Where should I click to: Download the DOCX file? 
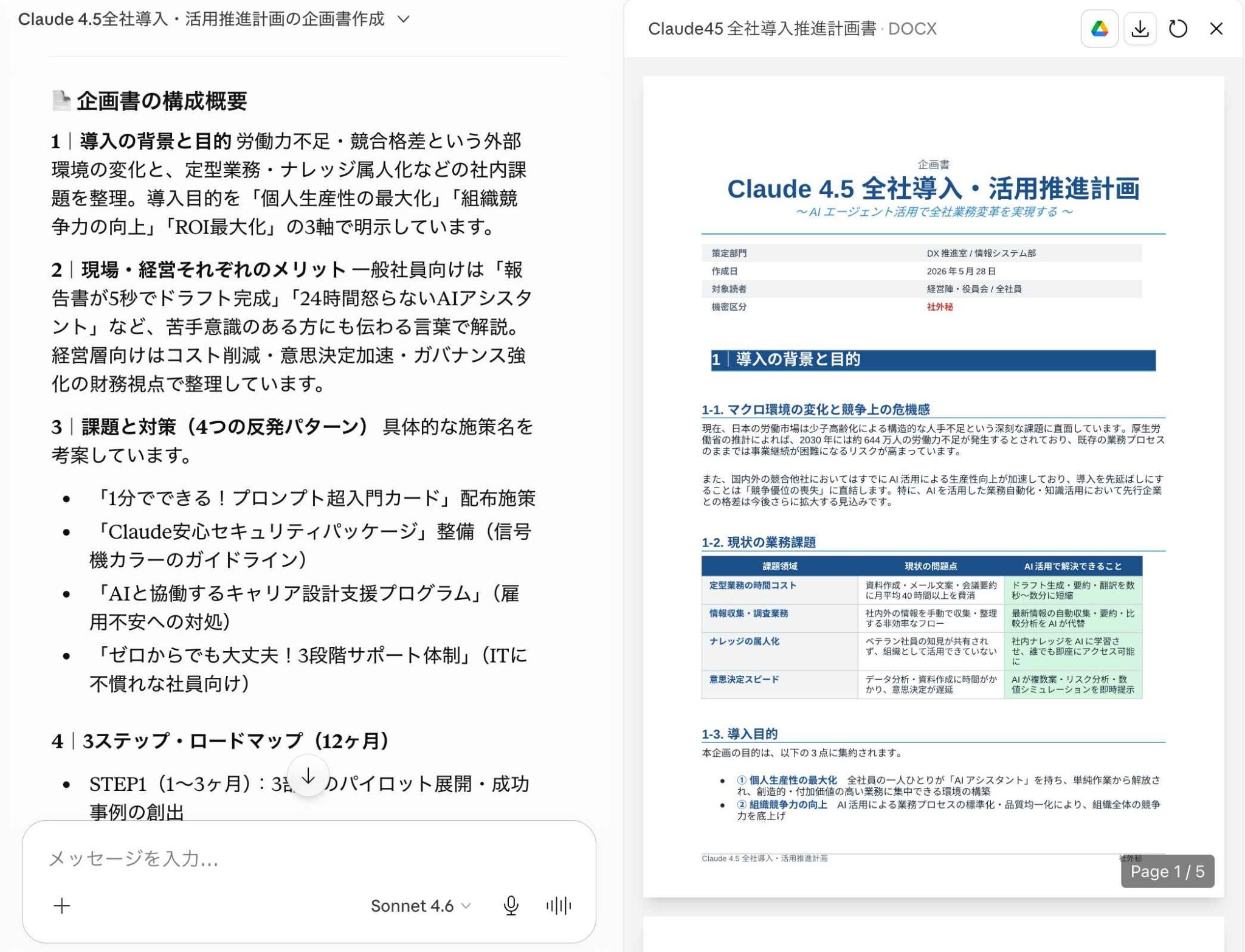[x=1139, y=29]
